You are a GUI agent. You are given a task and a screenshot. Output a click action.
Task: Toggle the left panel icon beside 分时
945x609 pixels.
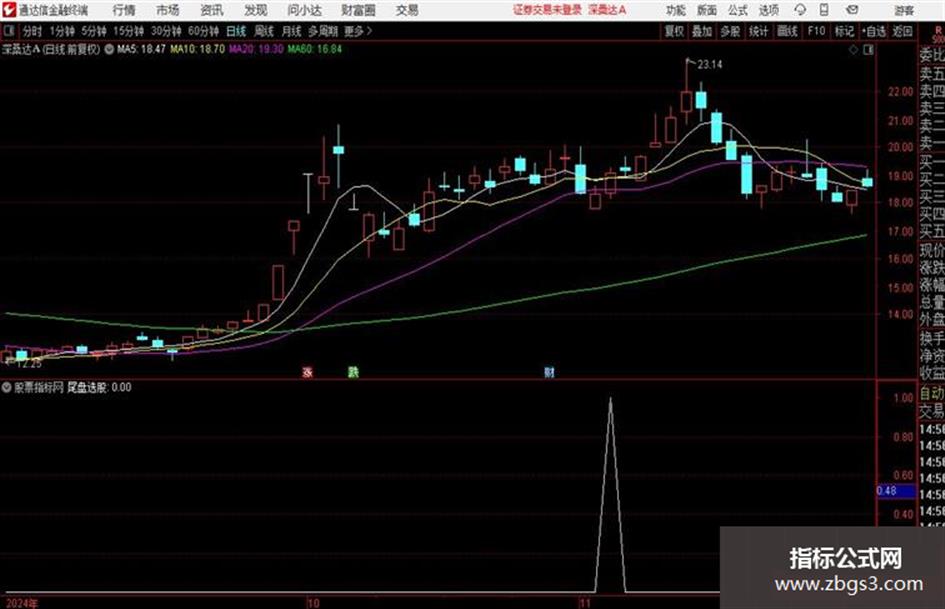point(8,31)
